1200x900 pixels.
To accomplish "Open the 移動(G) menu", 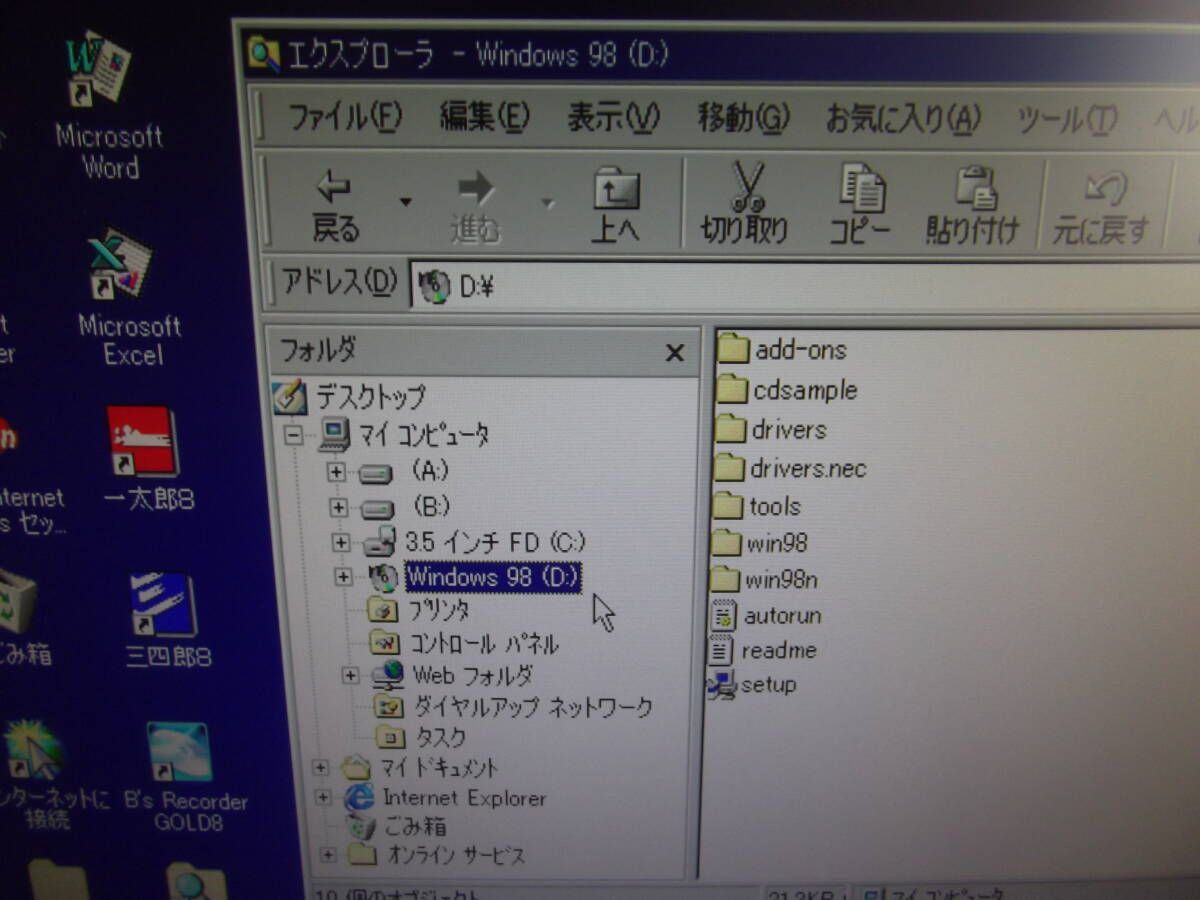I will point(743,119).
